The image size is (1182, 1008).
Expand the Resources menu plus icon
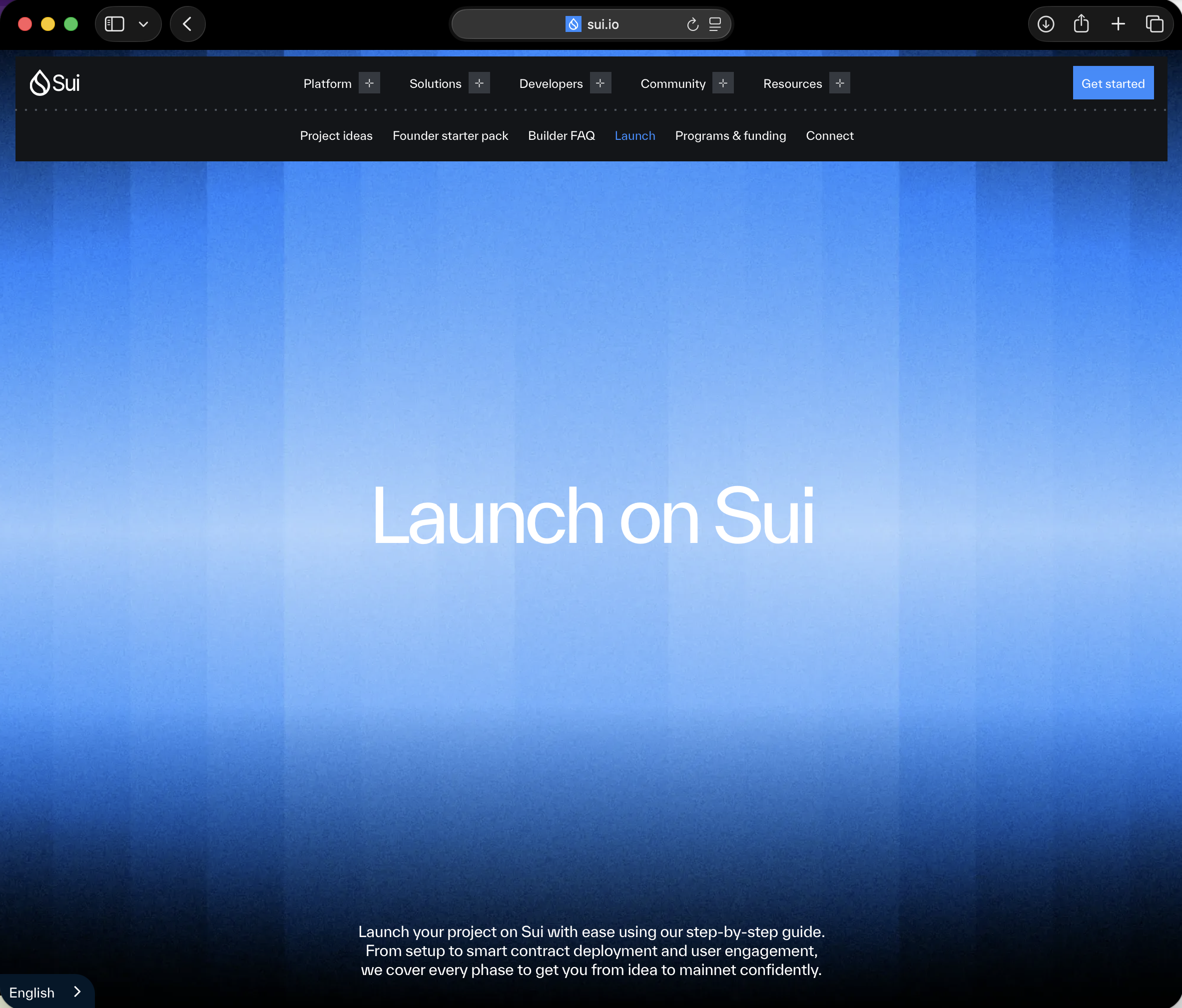[840, 83]
